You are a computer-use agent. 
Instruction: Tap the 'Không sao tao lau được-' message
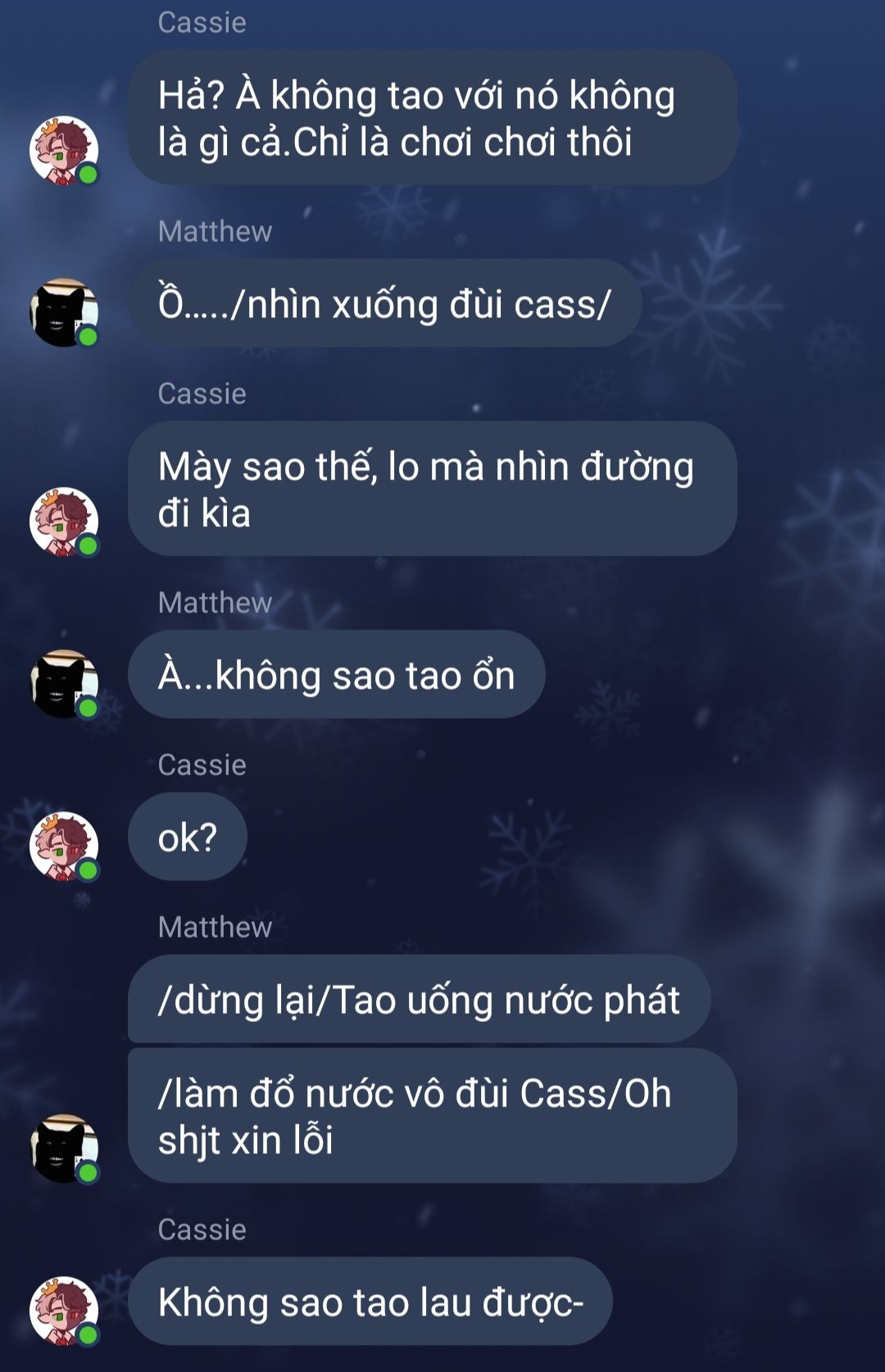coord(370,1302)
